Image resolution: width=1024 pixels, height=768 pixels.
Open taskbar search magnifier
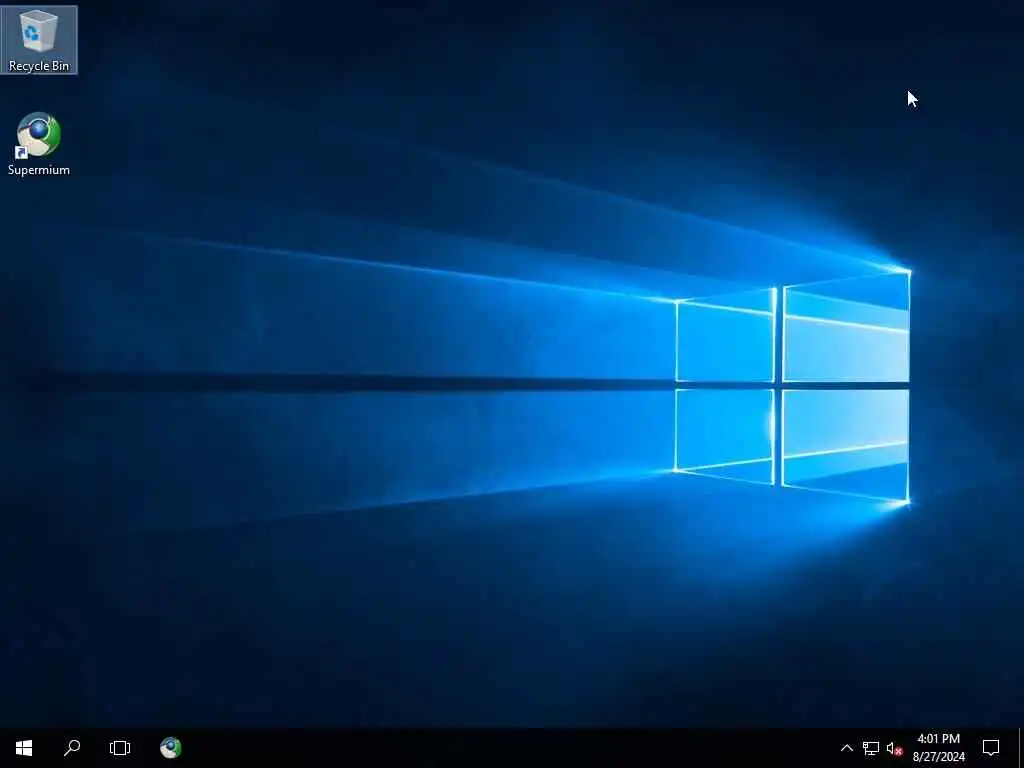click(x=72, y=748)
